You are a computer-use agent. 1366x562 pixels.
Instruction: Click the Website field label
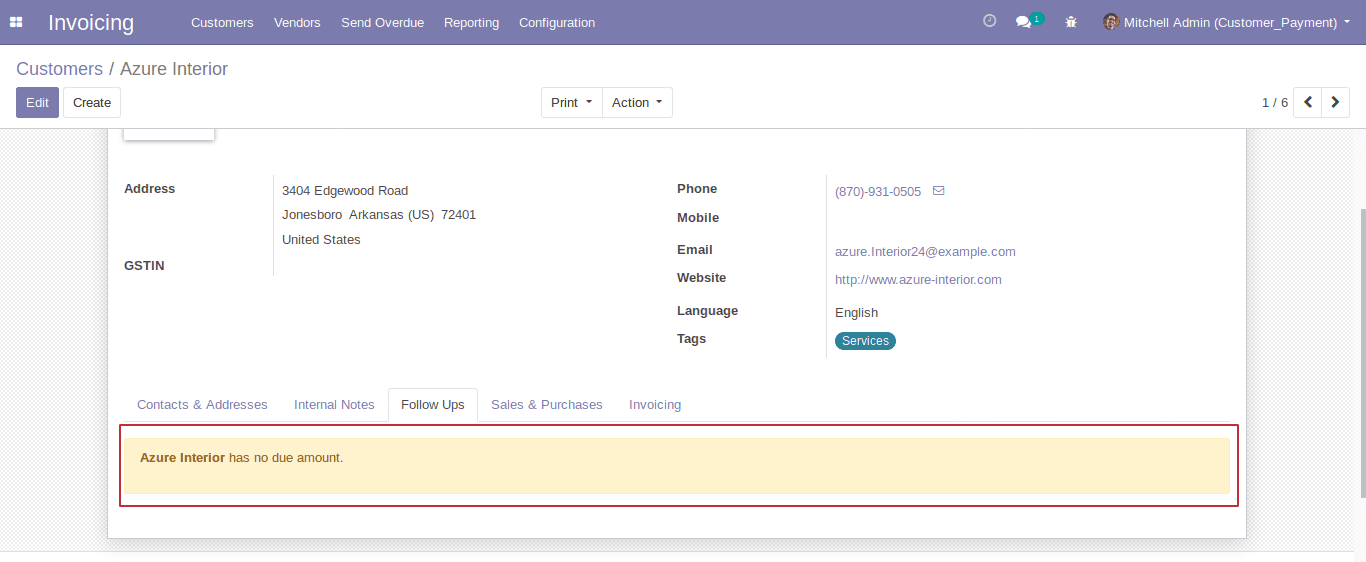701,278
